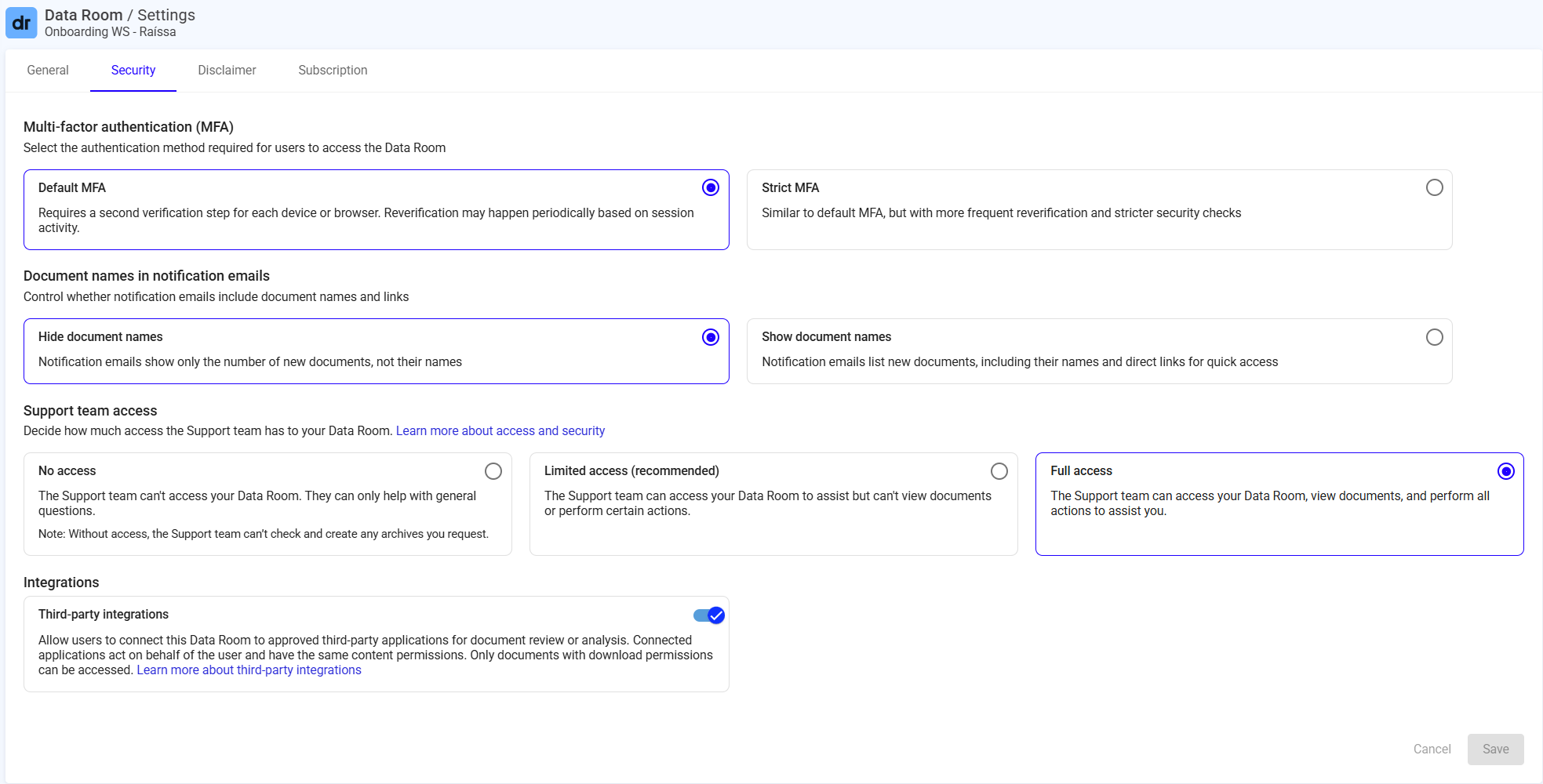This screenshot has width=1543, height=784.
Task: Click the Strict MFA option card description
Action: point(1001,213)
